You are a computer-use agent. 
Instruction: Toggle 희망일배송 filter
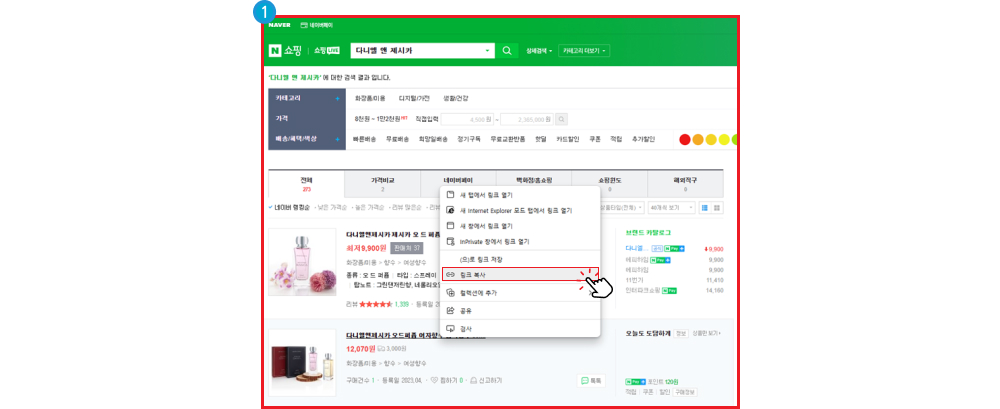tap(433, 139)
